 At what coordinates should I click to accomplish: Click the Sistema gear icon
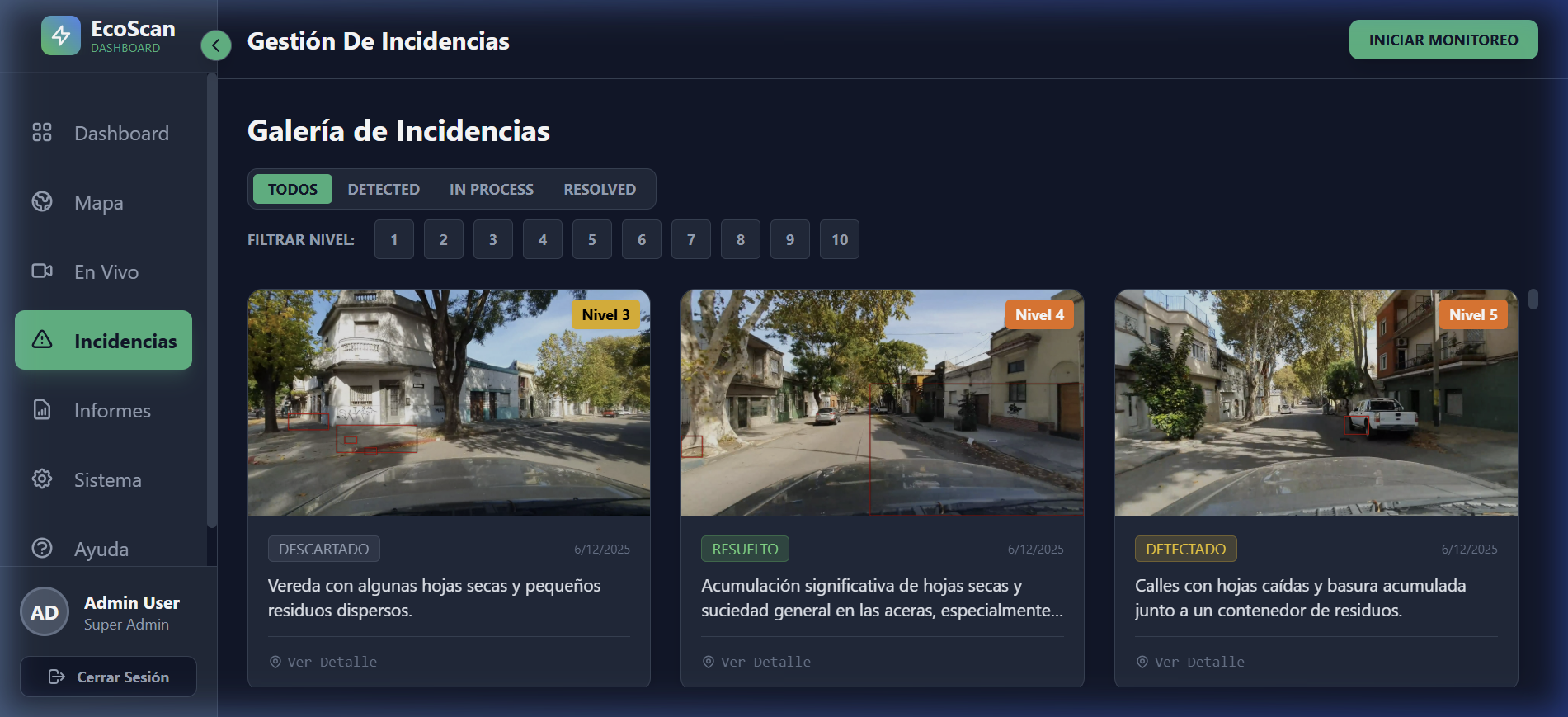[x=42, y=479]
